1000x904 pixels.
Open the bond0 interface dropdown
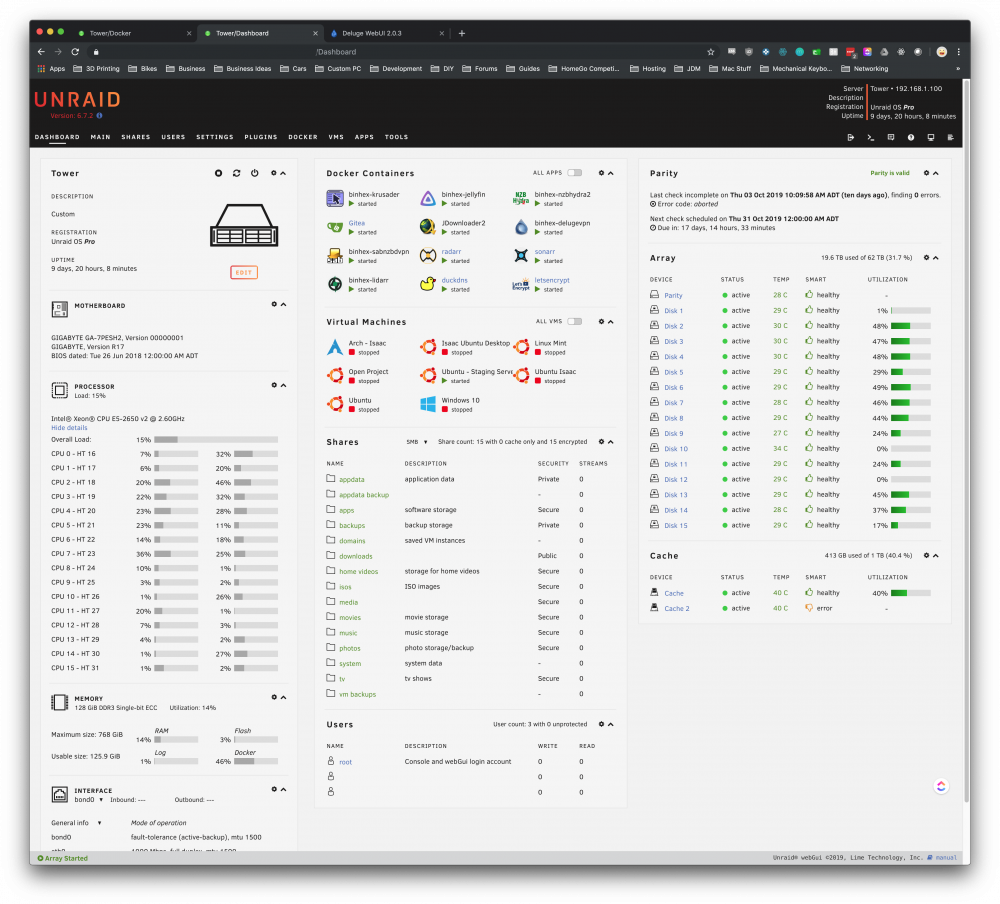click(89, 799)
